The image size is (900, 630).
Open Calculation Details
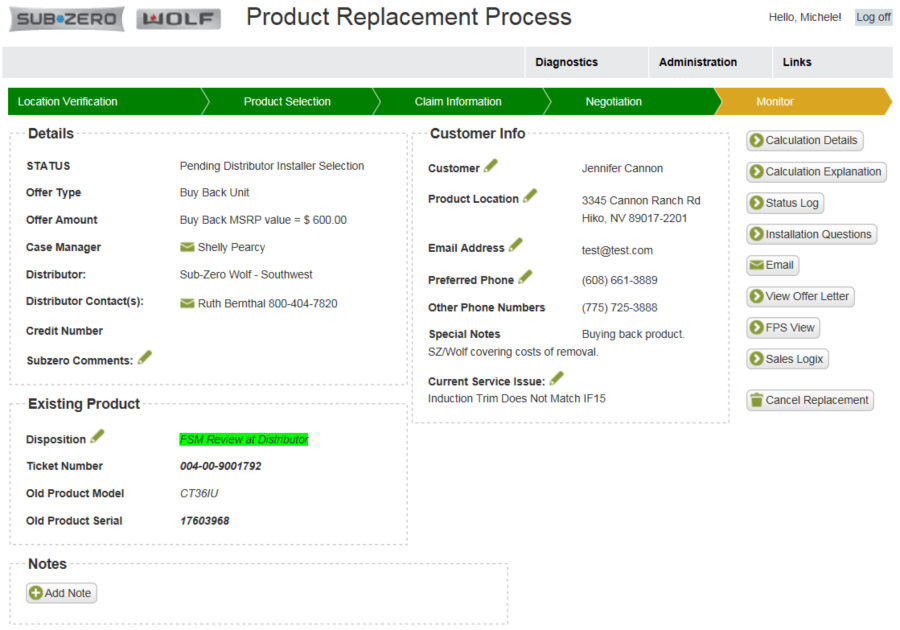[x=805, y=141]
